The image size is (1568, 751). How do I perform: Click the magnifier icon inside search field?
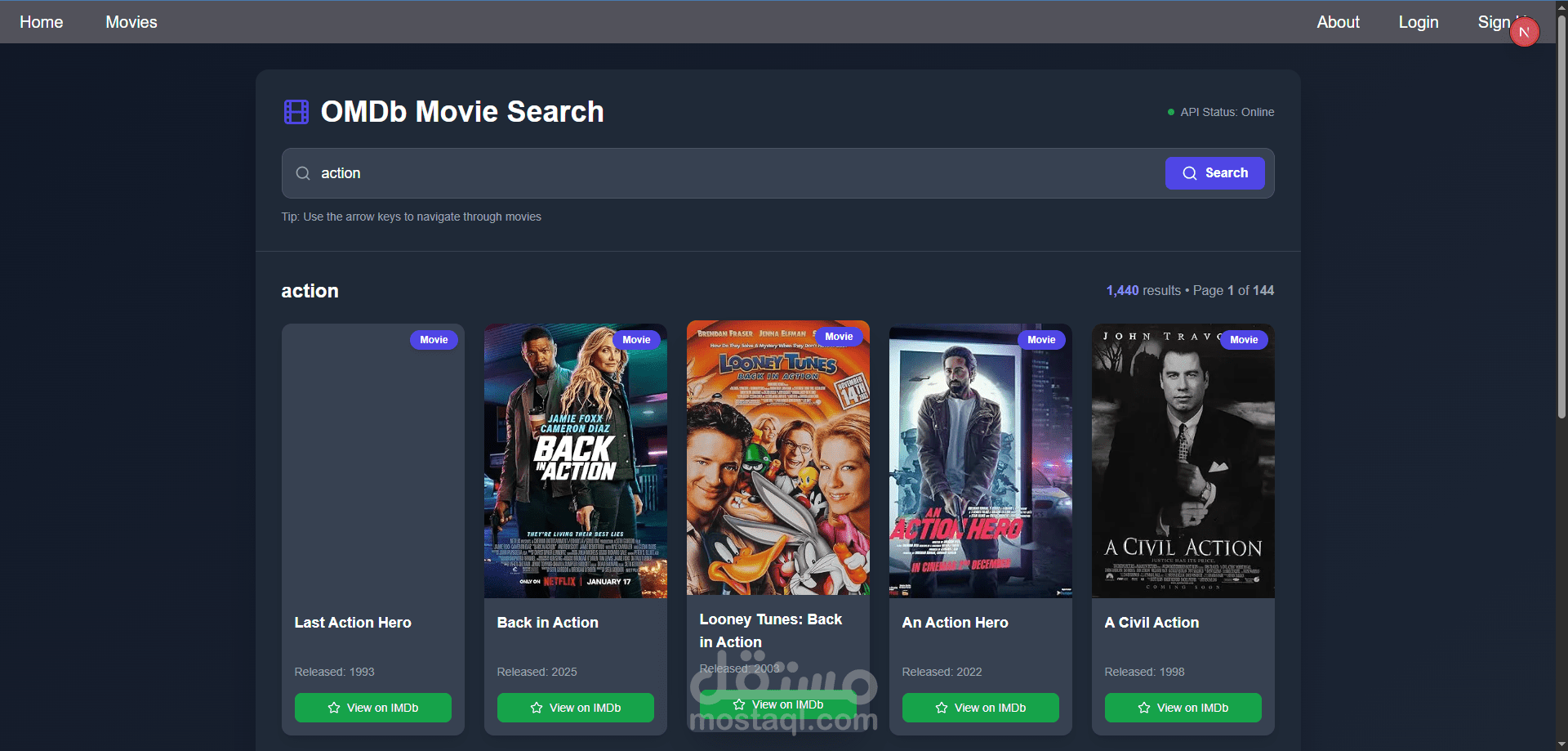[x=303, y=173]
